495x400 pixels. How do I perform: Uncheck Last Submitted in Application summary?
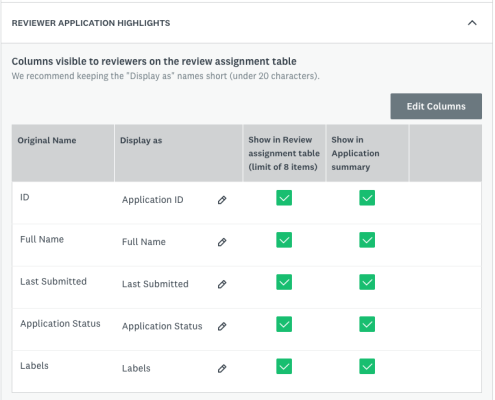click(367, 282)
